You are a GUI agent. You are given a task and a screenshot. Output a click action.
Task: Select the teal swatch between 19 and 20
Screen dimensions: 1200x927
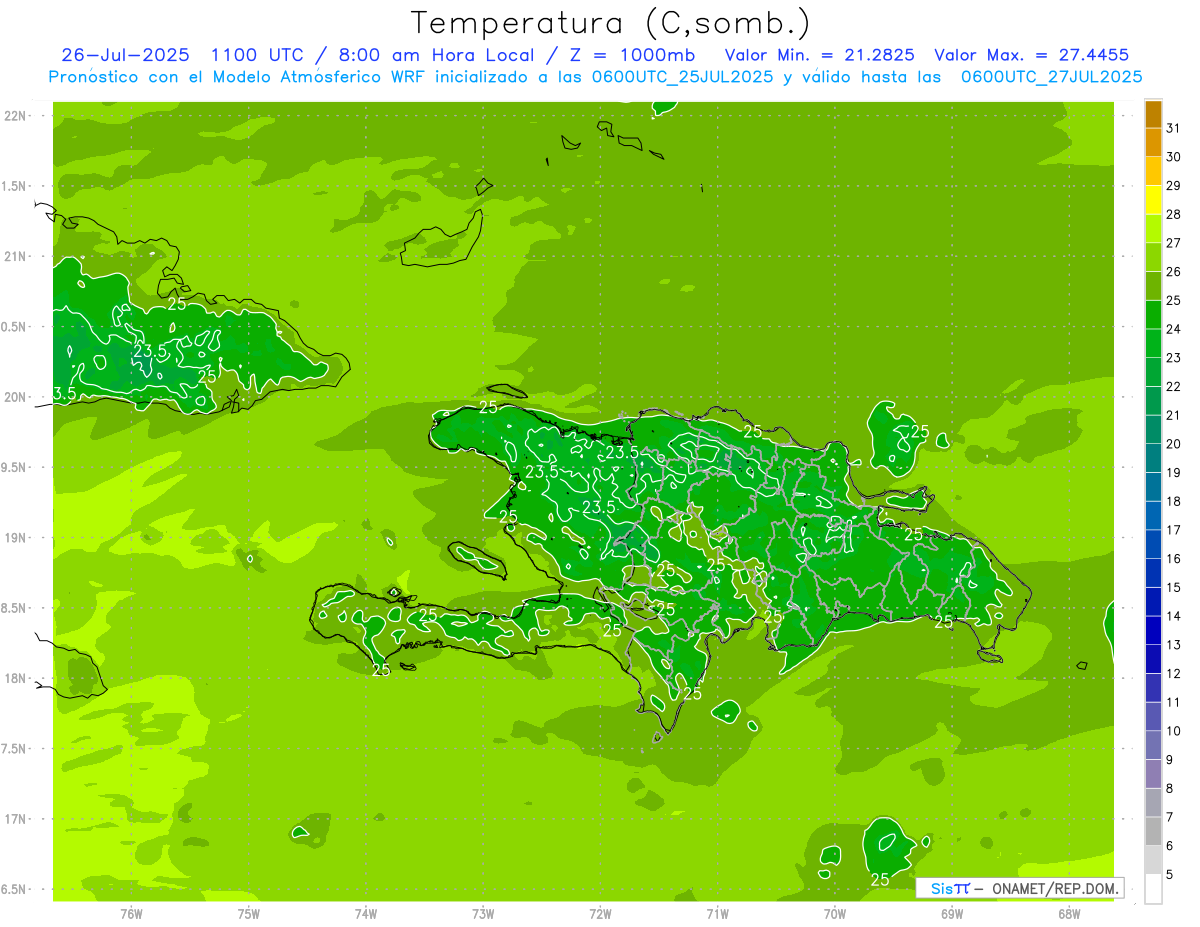(x=1153, y=458)
